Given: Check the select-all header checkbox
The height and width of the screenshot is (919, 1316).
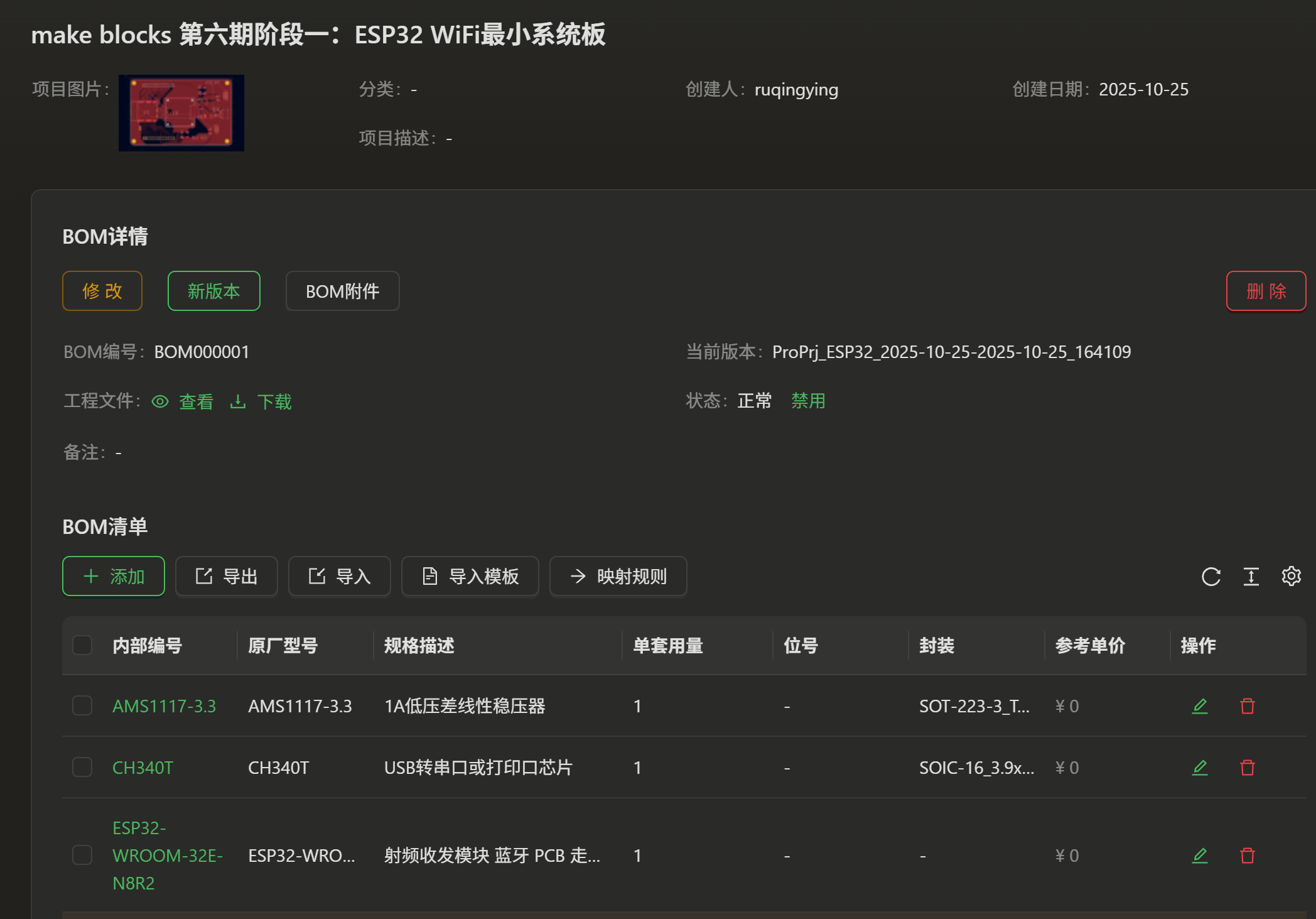Looking at the screenshot, I should [x=82, y=645].
